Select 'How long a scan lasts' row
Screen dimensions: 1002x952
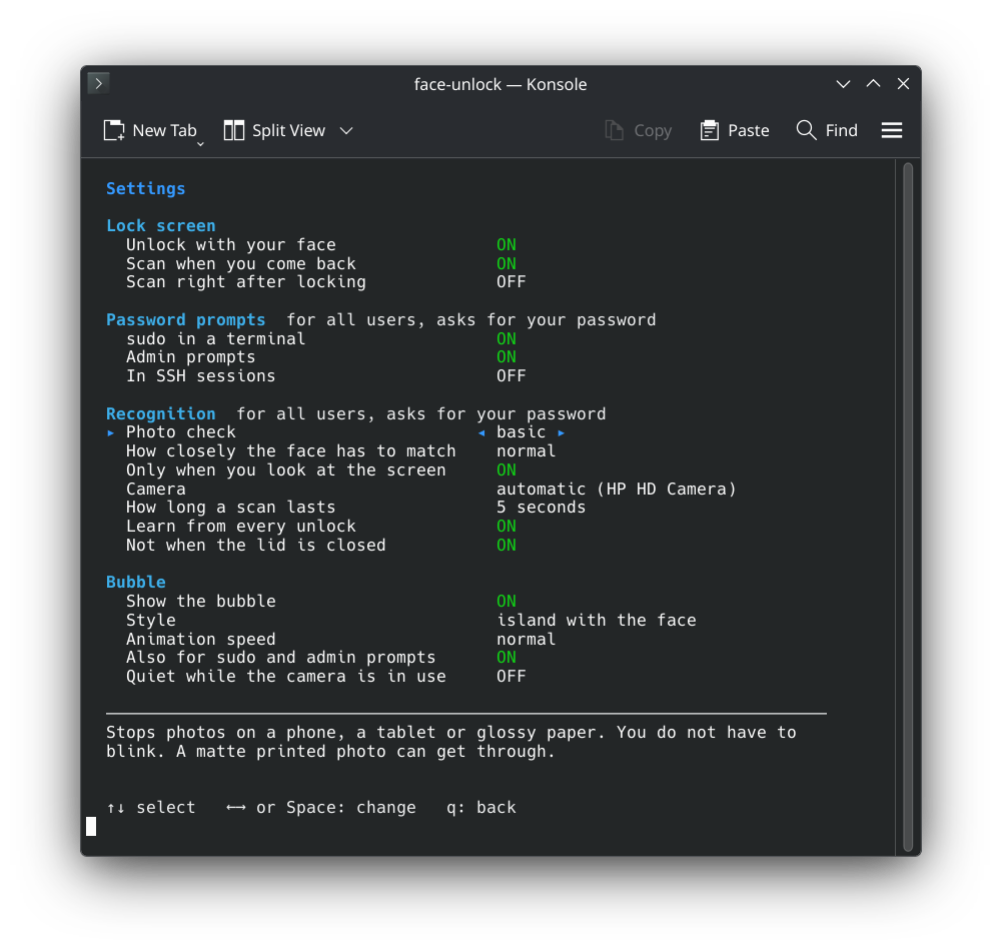pyautogui.click(x=231, y=507)
